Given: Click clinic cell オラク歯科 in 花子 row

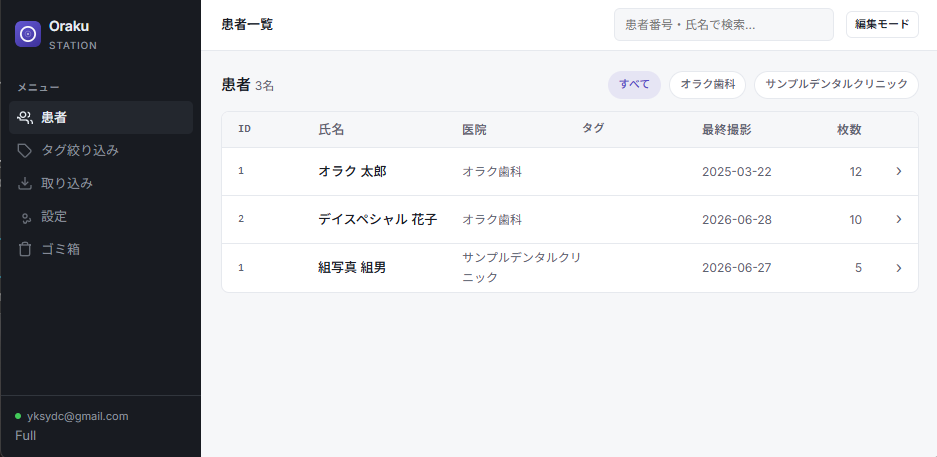Looking at the screenshot, I should [x=492, y=219].
